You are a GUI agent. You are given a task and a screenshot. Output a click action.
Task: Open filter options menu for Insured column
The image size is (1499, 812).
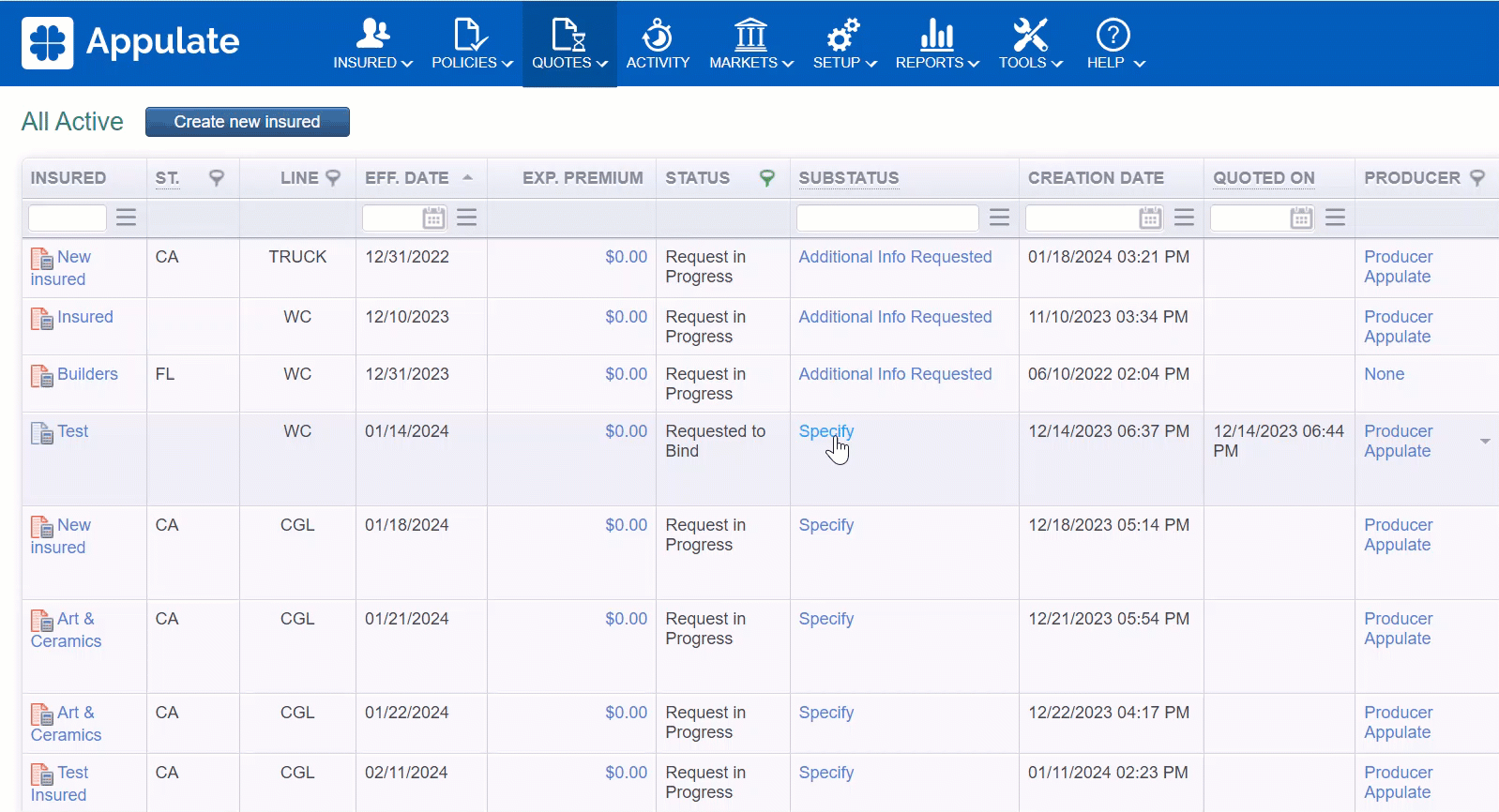pos(127,218)
